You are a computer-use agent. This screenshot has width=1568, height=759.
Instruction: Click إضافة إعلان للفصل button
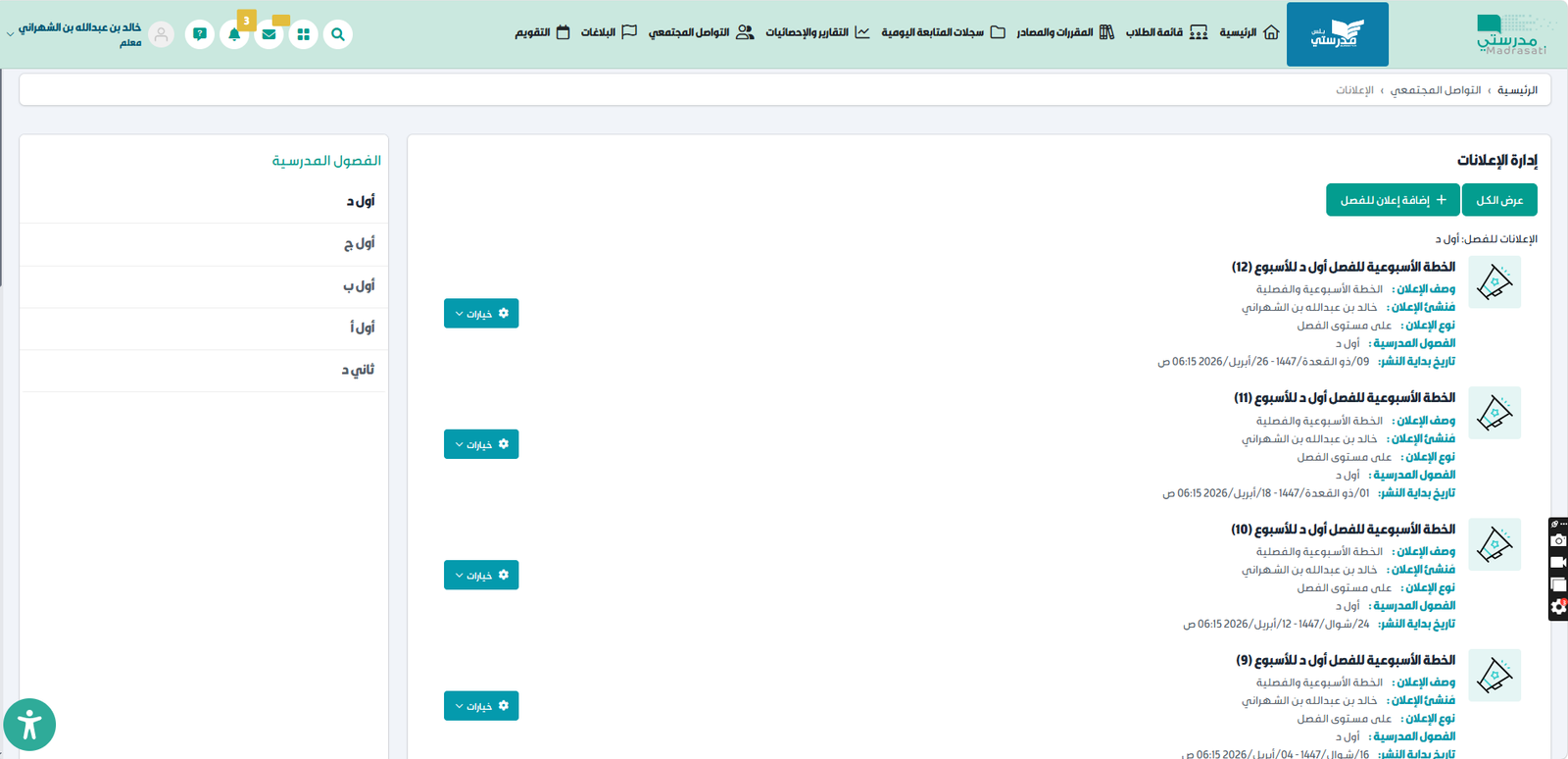1393,200
